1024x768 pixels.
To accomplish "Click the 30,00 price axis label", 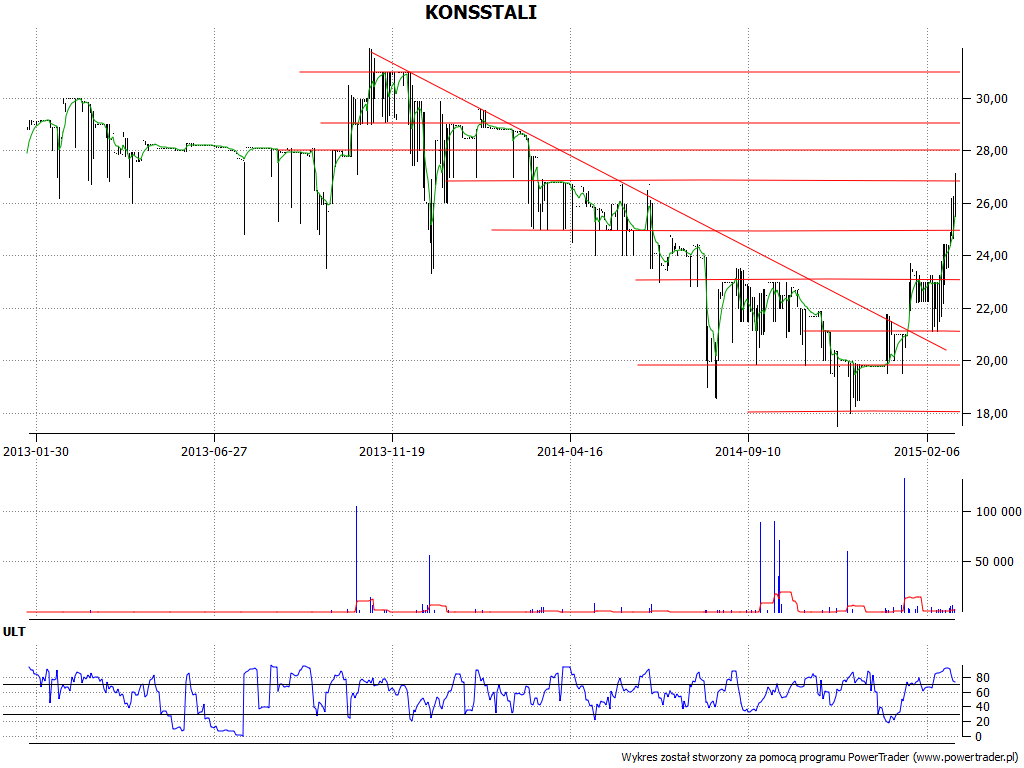I will pos(991,99).
